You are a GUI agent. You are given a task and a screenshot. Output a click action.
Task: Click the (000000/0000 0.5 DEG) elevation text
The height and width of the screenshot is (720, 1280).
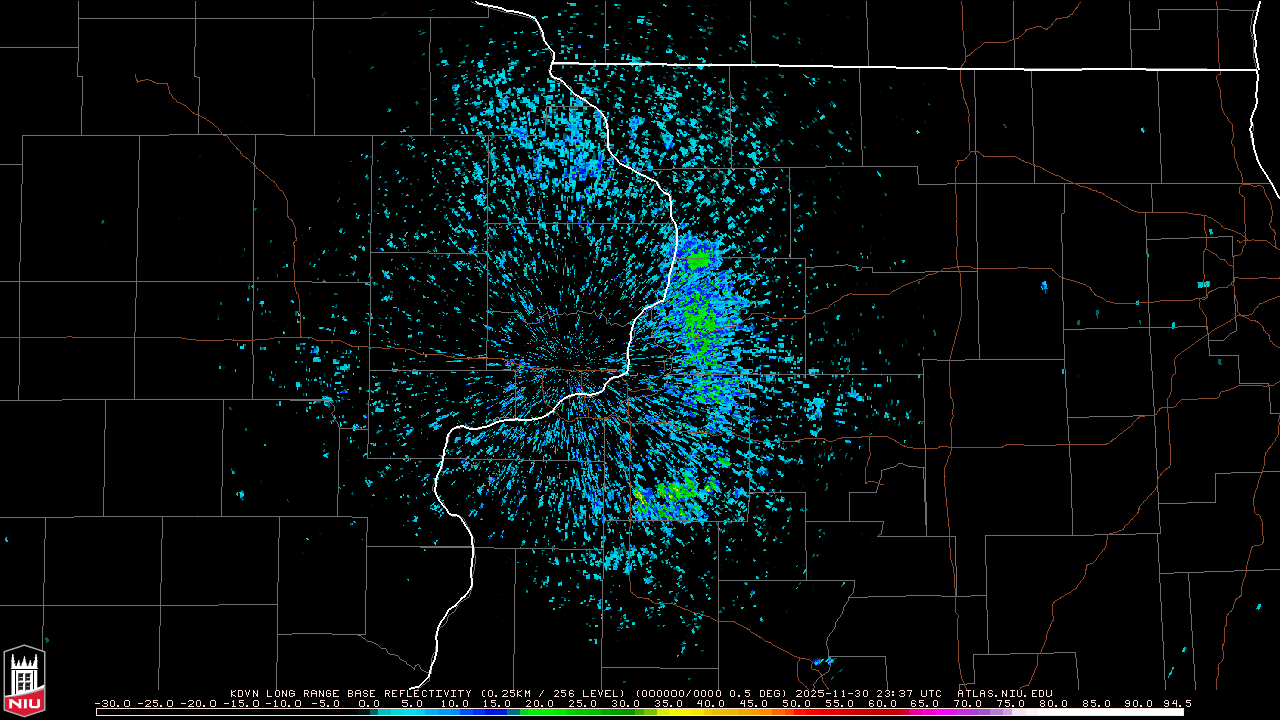click(x=712, y=693)
